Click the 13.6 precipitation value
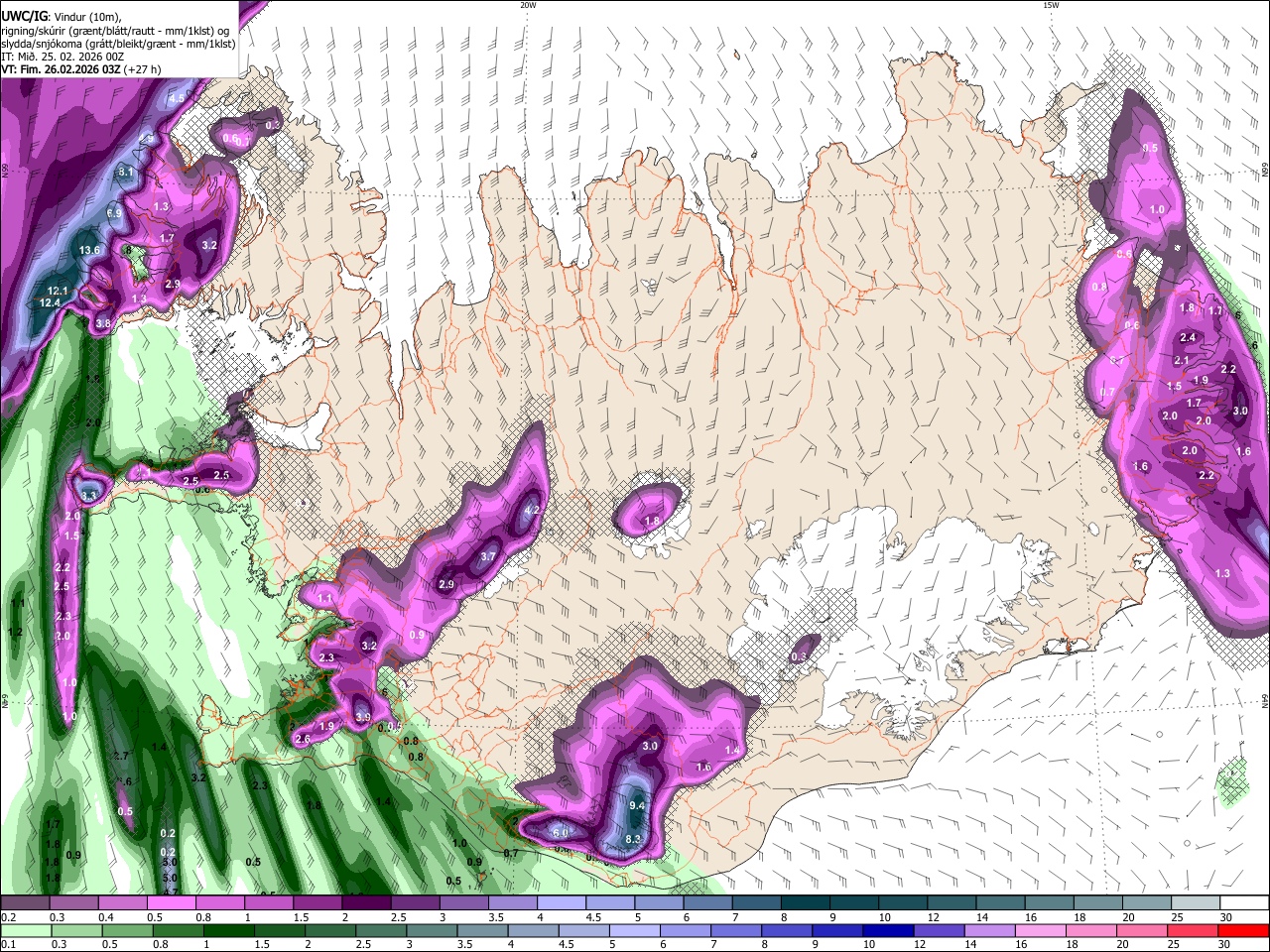The height and width of the screenshot is (952, 1270). [90, 250]
